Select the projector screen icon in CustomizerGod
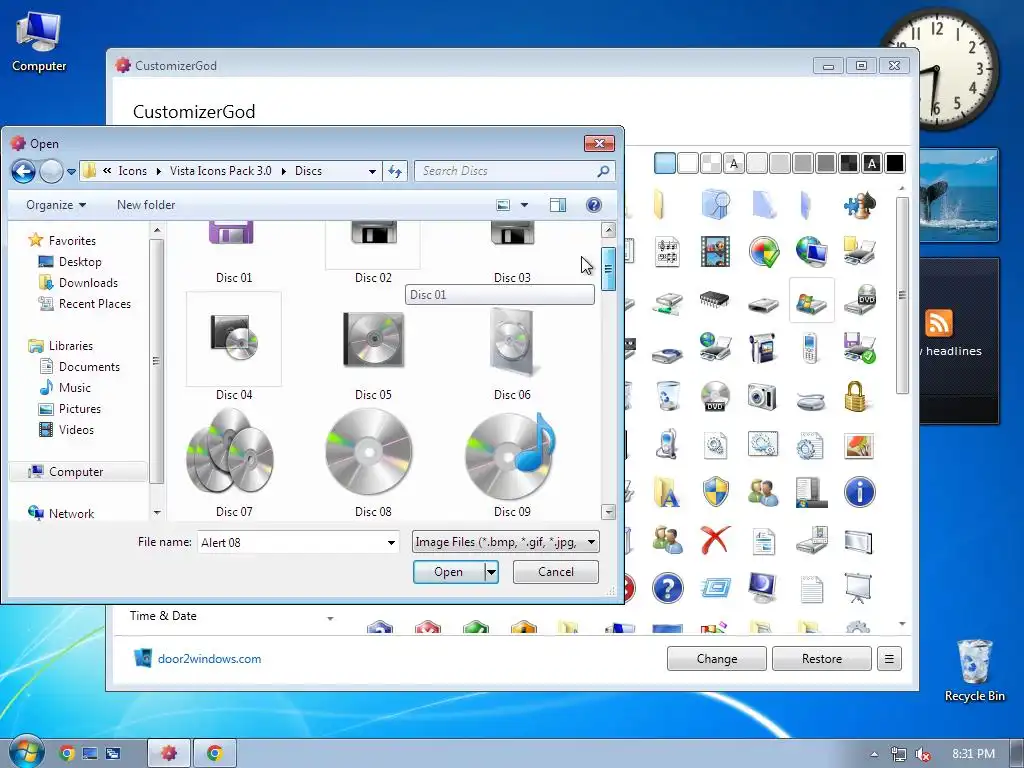This screenshot has height=768, width=1024. tap(858, 588)
